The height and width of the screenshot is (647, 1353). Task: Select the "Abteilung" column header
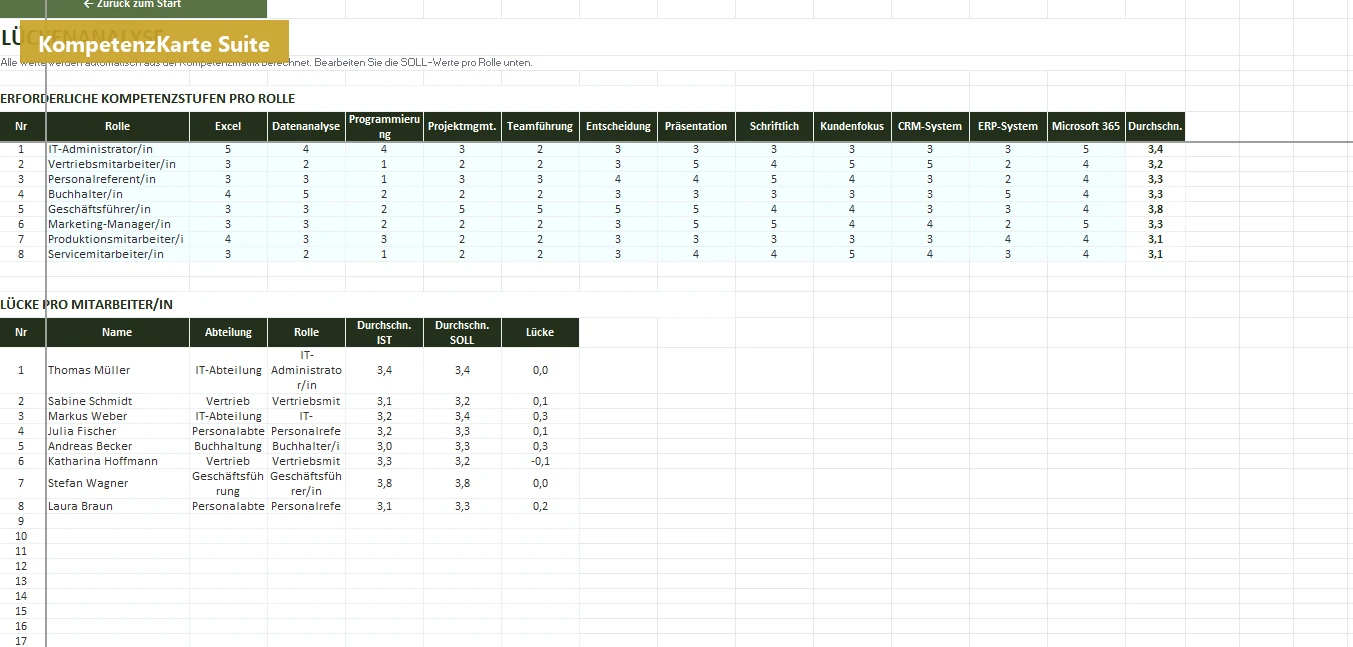point(228,332)
